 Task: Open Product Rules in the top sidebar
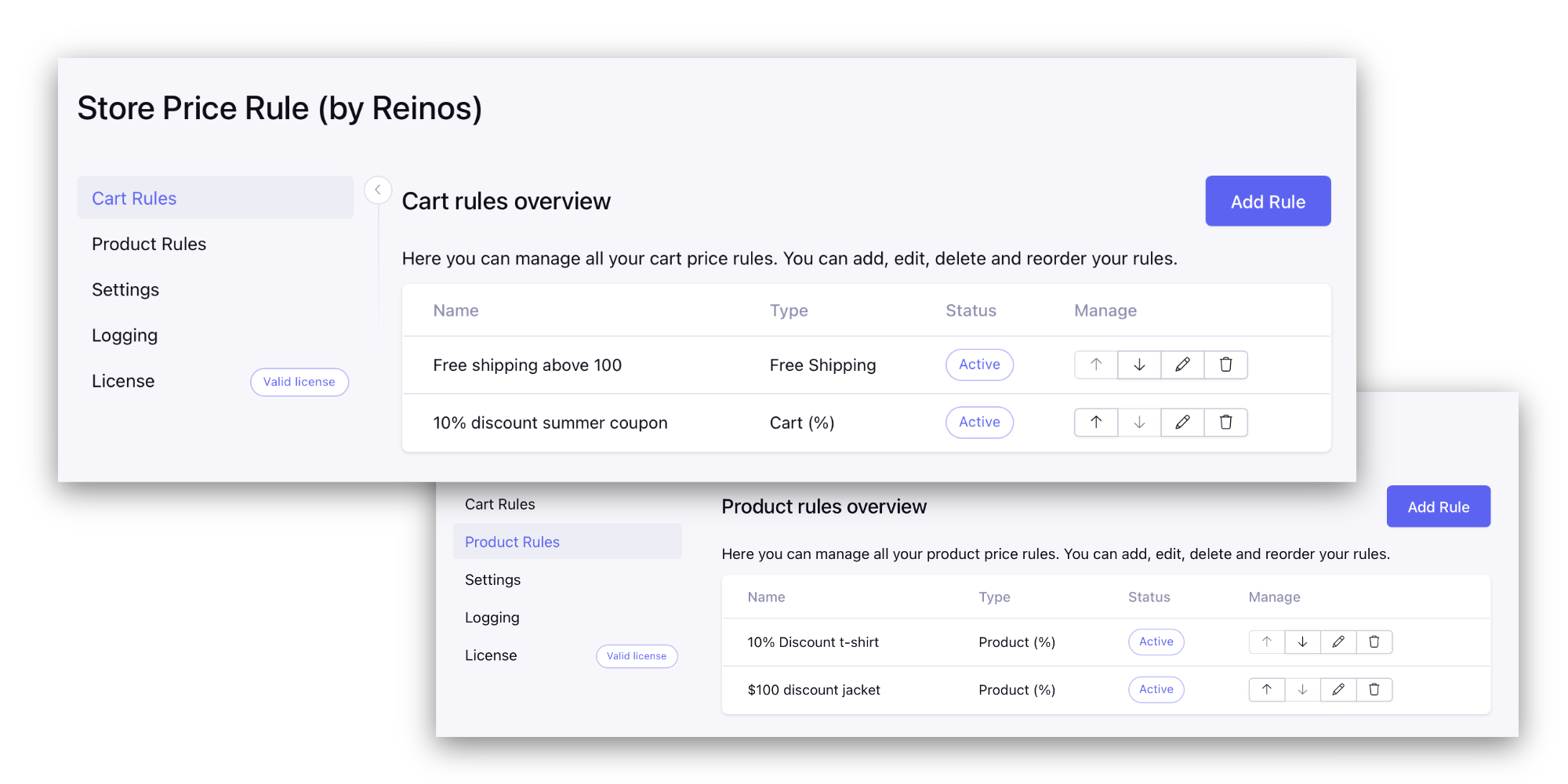pyautogui.click(x=149, y=245)
